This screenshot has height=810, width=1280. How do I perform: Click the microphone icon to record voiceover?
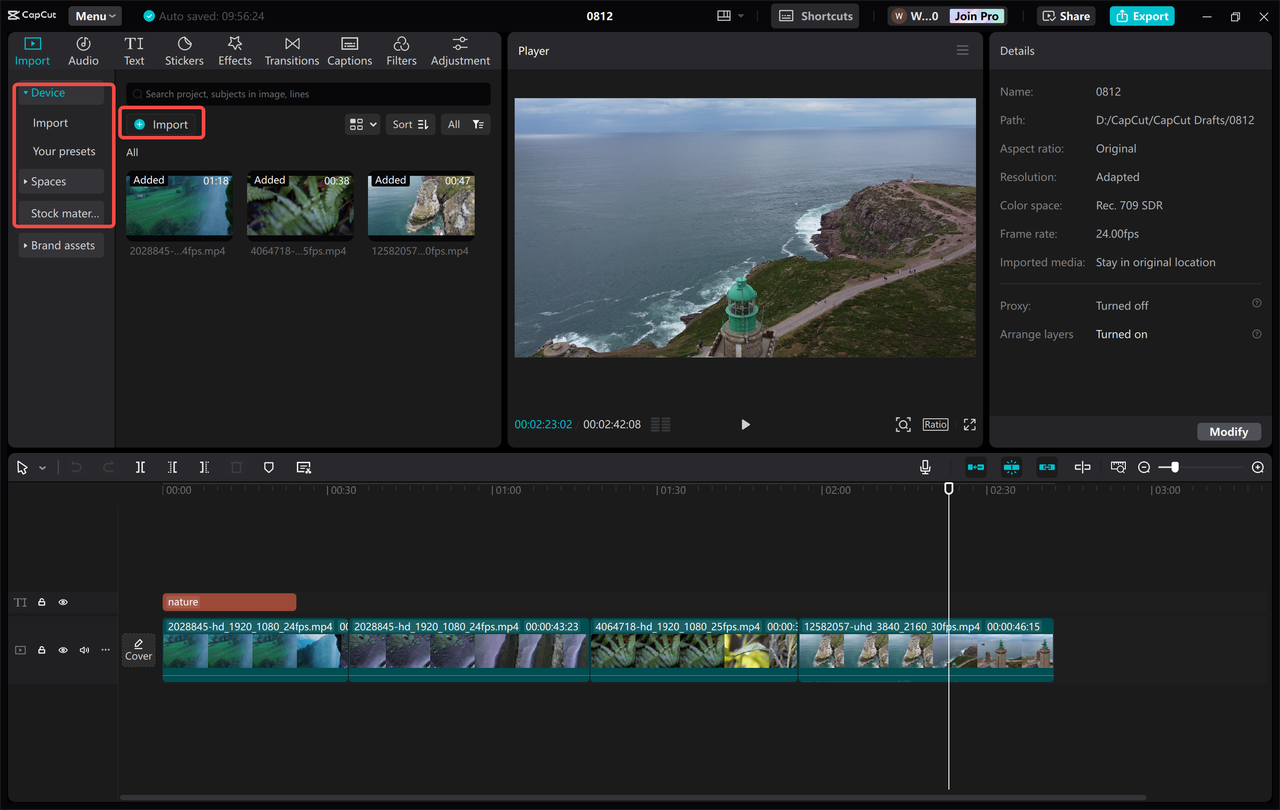tap(925, 466)
